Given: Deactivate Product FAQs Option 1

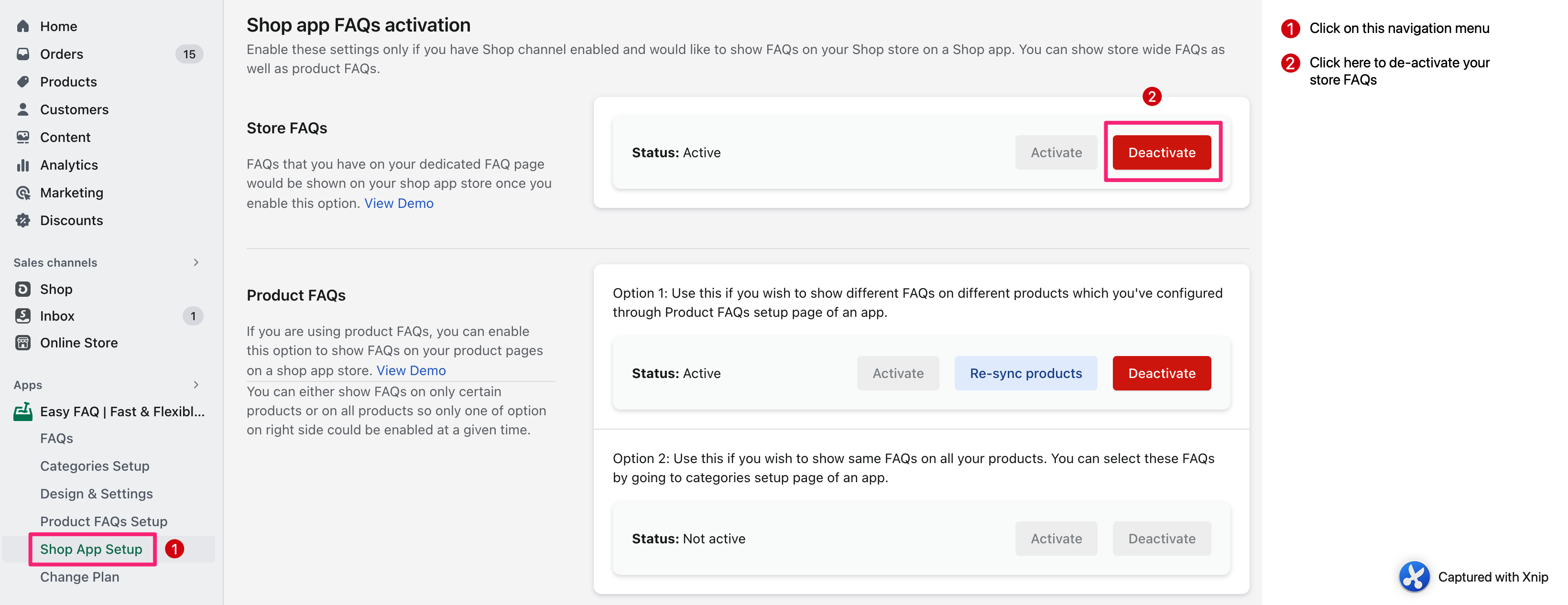Looking at the screenshot, I should (x=1161, y=373).
